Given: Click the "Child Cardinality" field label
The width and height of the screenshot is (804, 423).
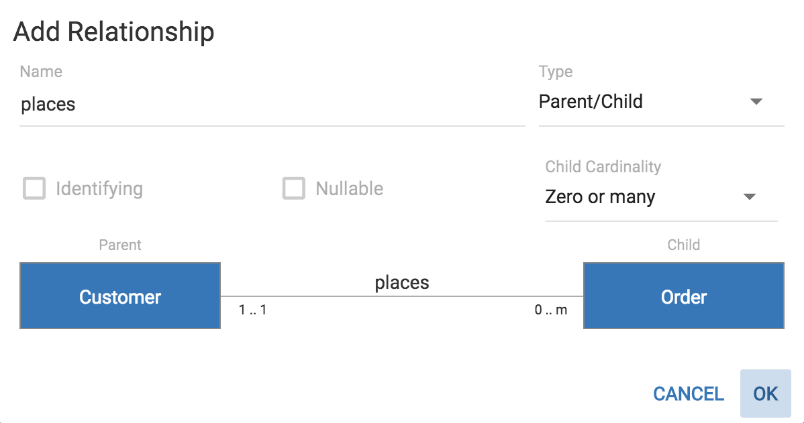Looking at the screenshot, I should (603, 167).
